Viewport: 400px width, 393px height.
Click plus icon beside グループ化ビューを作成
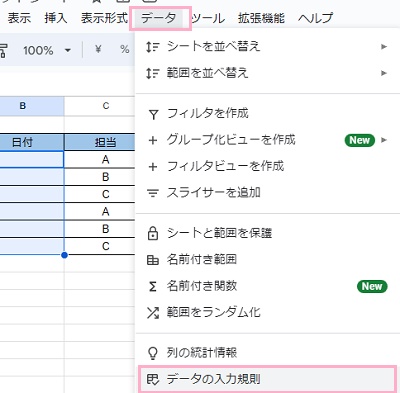(153, 140)
